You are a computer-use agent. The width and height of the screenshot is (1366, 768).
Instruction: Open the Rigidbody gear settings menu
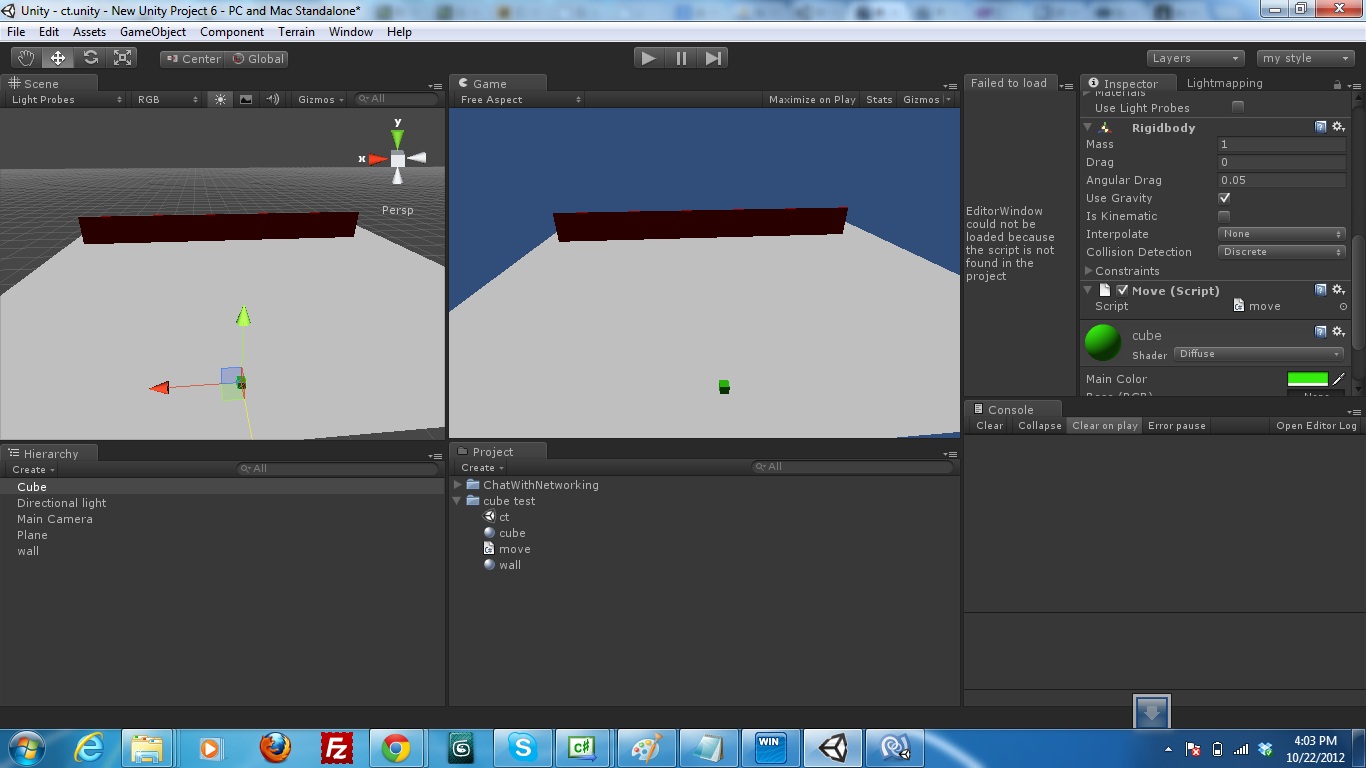(x=1338, y=127)
